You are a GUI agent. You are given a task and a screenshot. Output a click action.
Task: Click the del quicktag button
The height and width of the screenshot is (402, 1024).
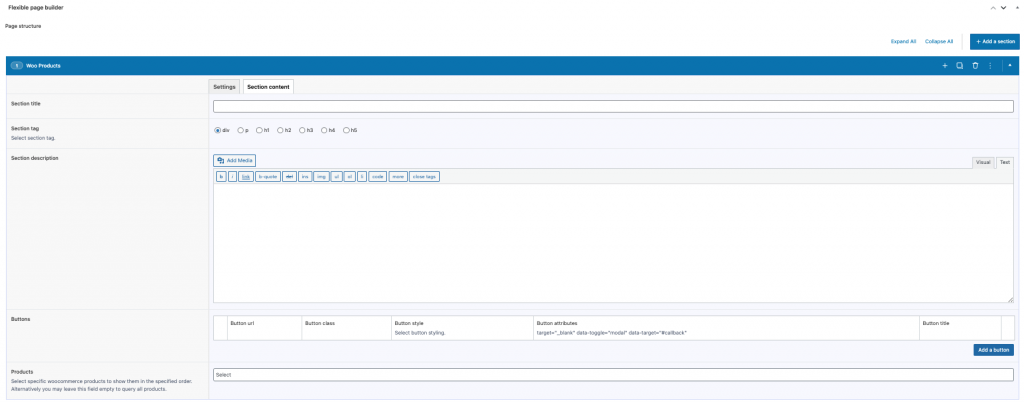[x=289, y=176]
